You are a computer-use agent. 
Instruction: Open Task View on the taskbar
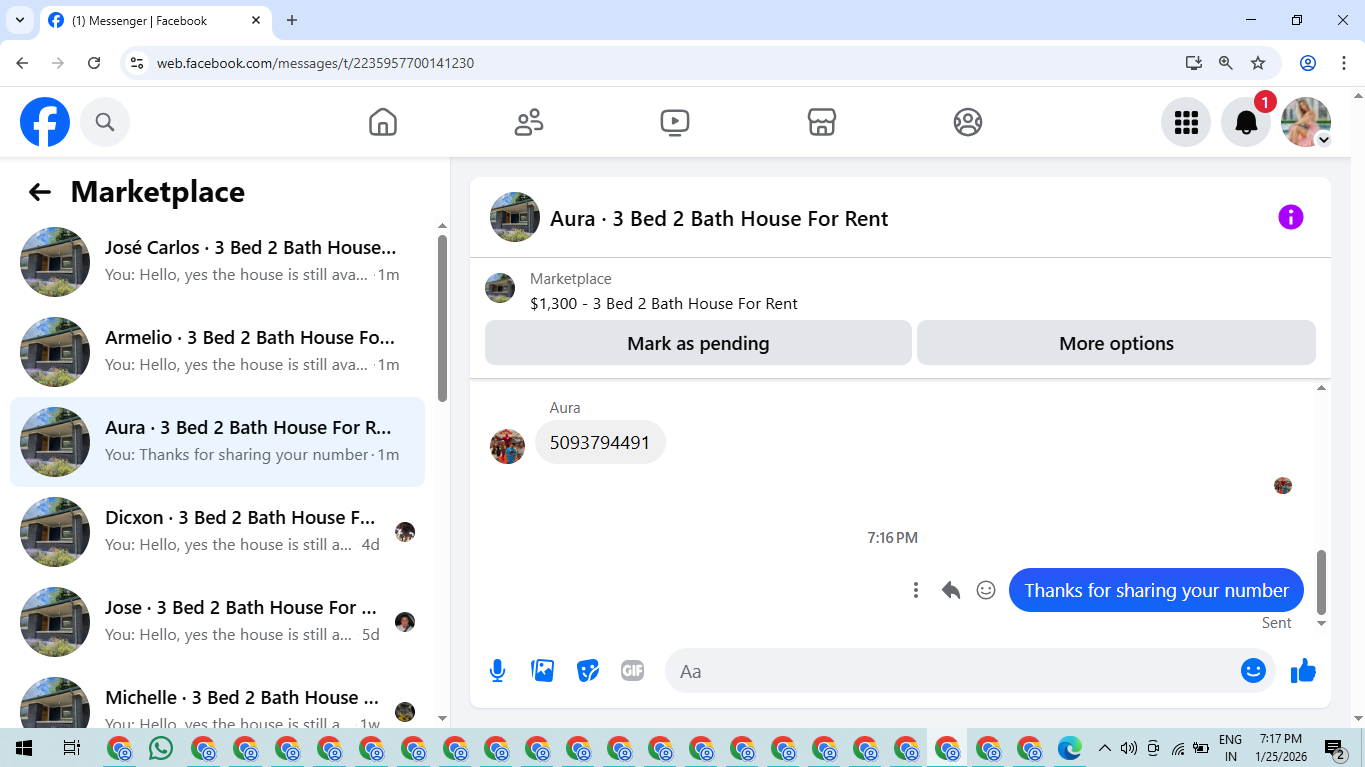[72, 748]
